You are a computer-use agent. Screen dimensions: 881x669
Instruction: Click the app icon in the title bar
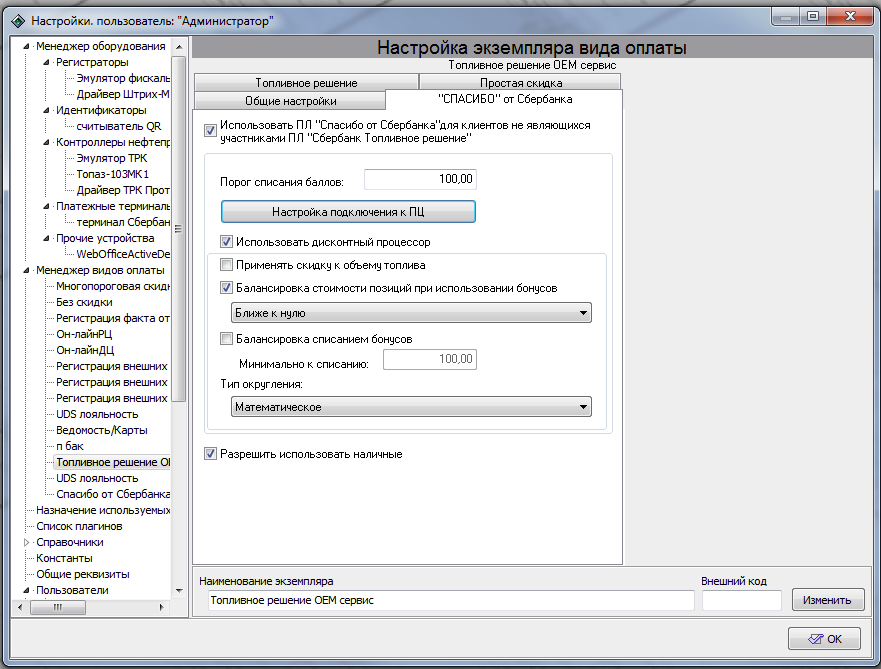pos(18,21)
